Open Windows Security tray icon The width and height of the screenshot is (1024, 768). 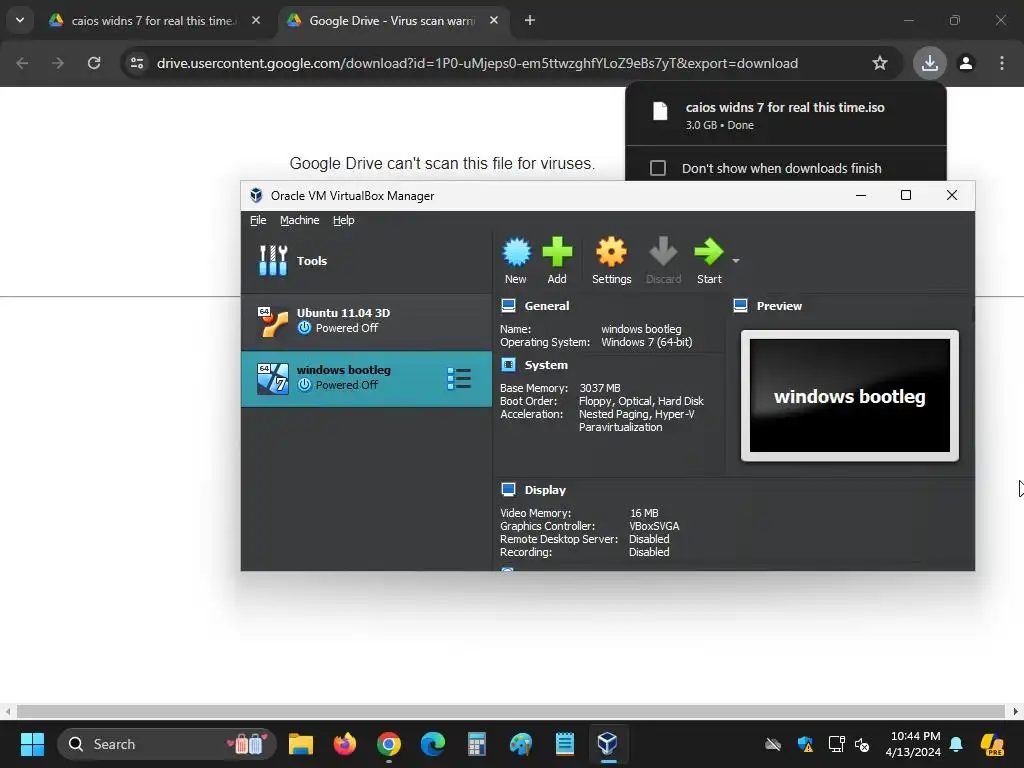point(805,744)
